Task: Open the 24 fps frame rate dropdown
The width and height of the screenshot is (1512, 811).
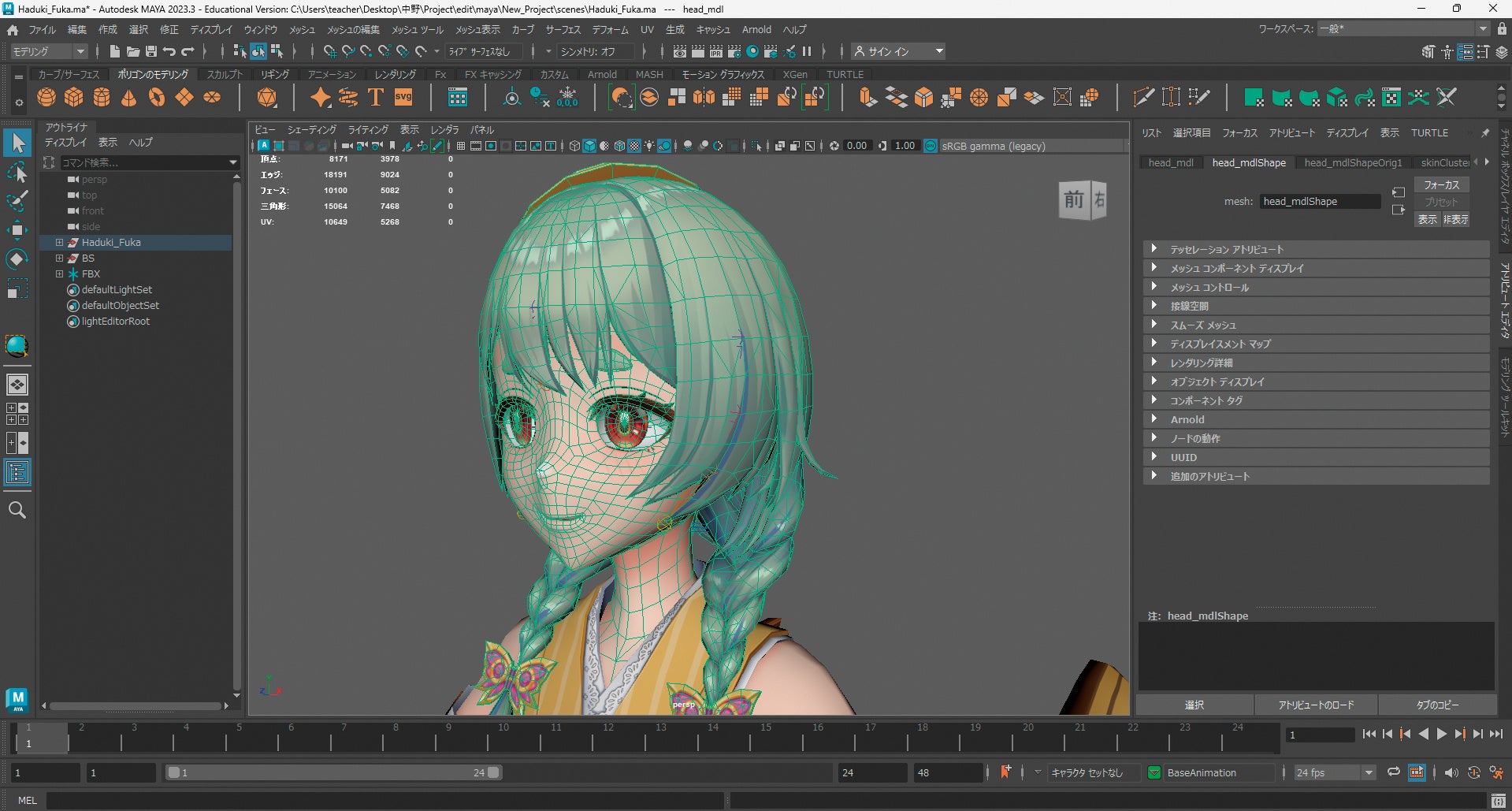Action: tap(1369, 772)
